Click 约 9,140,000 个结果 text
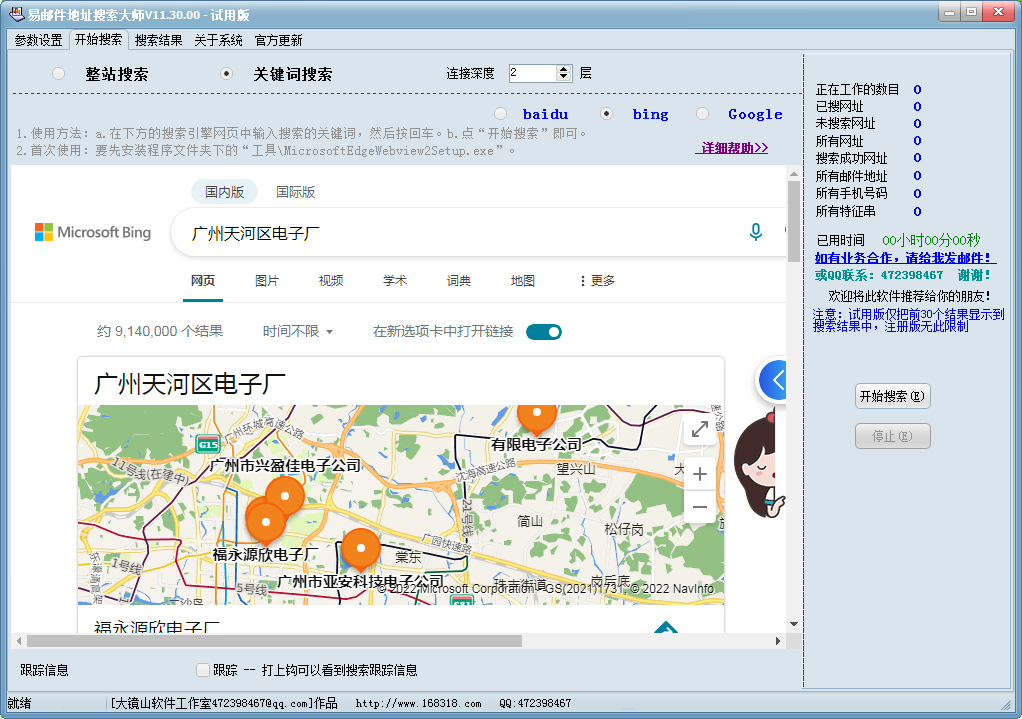The width and height of the screenshot is (1022, 719). 160,331
